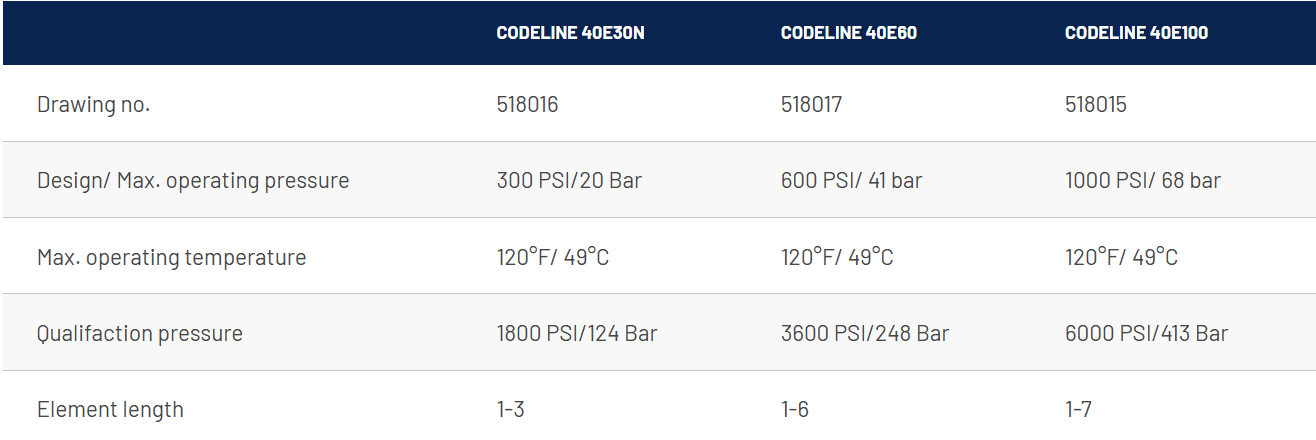Click the CODELINE 40E60 column header

click(x=849, y=33)
